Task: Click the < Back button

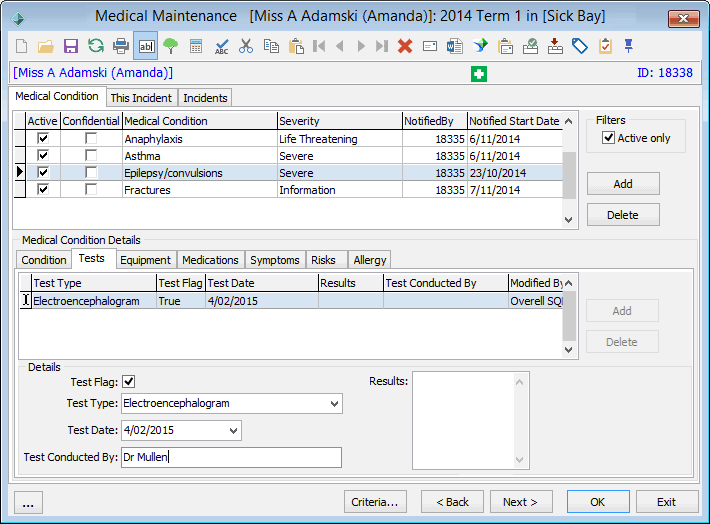Action: pos(452,502)
